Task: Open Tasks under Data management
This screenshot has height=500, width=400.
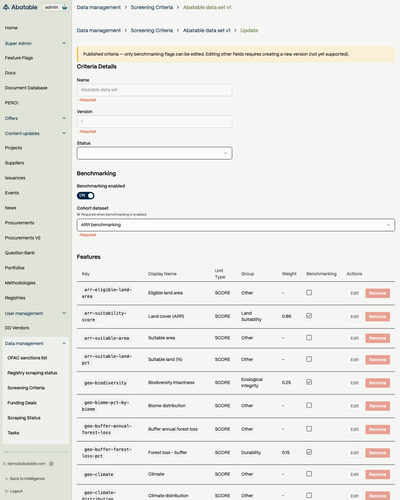Action: click(13, 433)
